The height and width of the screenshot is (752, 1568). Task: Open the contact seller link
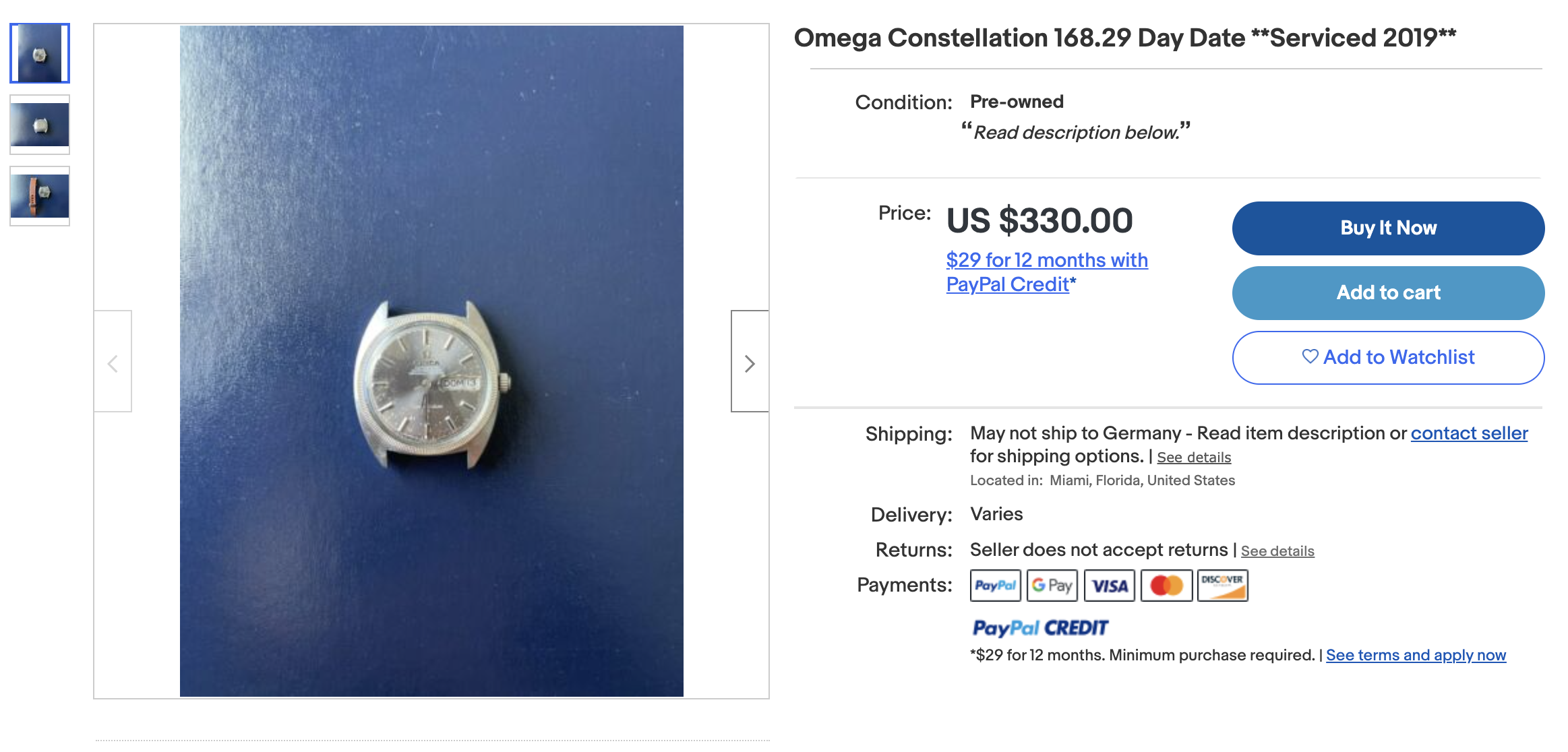tap(1469, 433)
